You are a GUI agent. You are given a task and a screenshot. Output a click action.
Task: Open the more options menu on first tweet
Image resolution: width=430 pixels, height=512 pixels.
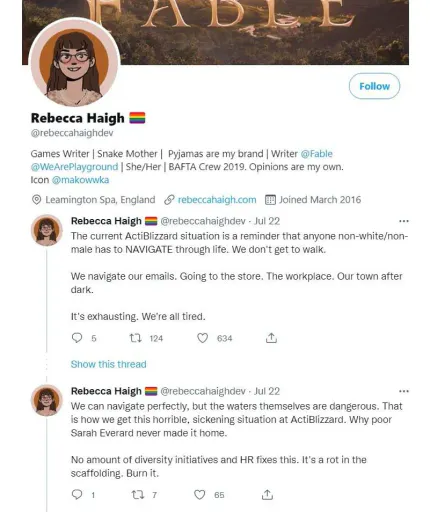pyautogui.click(x=404, y=221)
